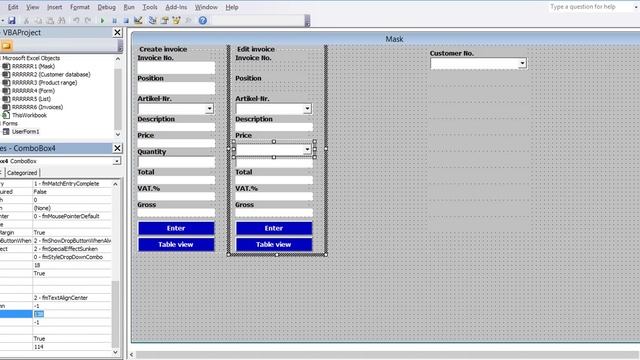Screen dimensions: 640x360
Task: Open the Debug menu
Action: coord(107,7)
